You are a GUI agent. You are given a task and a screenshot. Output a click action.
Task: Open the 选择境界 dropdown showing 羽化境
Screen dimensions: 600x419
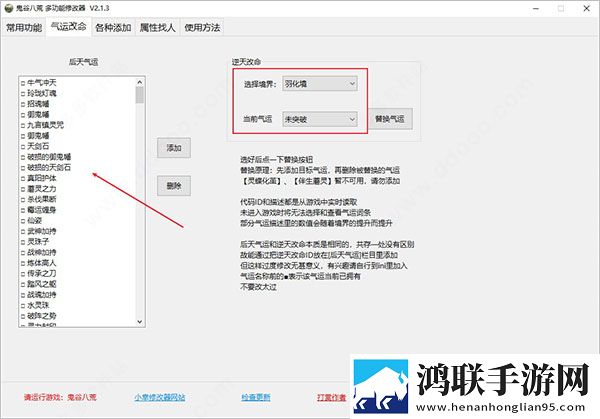click(320, 84)
